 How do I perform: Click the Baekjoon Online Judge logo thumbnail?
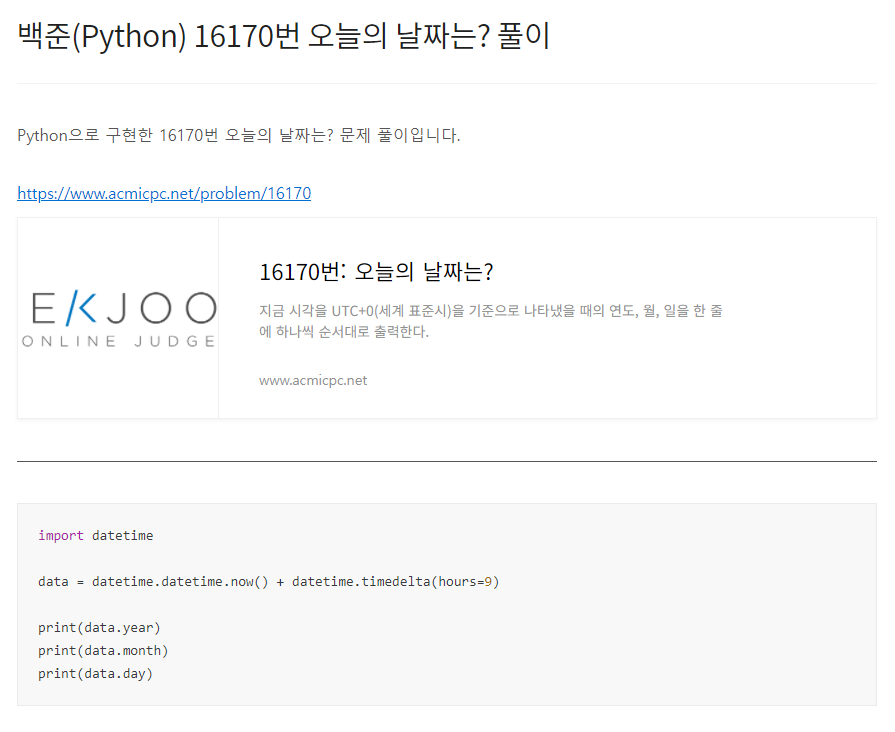[118, 318]
